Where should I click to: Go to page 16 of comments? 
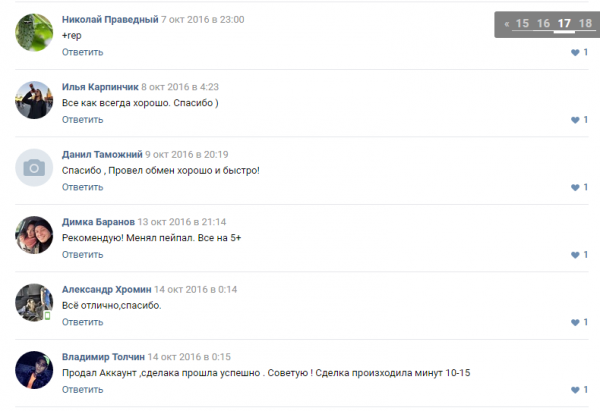[543, 23]
